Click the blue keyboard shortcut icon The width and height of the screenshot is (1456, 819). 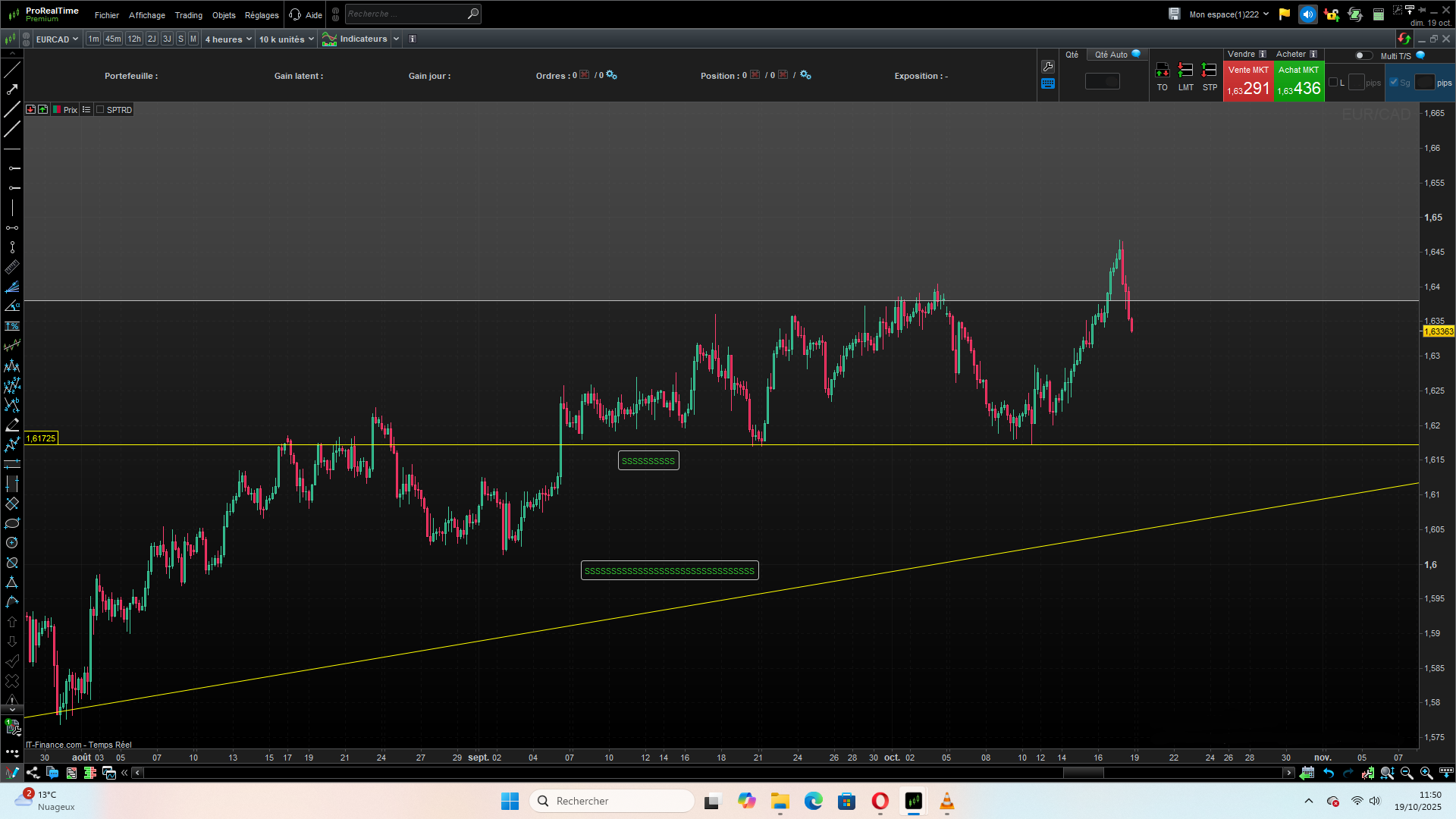coord(1048,84)
